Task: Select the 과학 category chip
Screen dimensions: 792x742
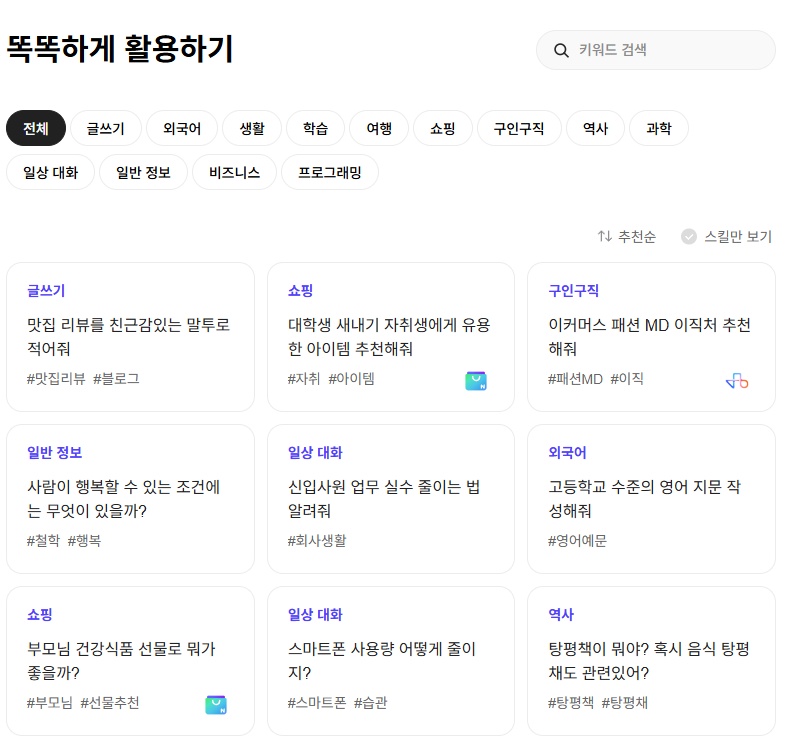Action: tap(659, 128)
